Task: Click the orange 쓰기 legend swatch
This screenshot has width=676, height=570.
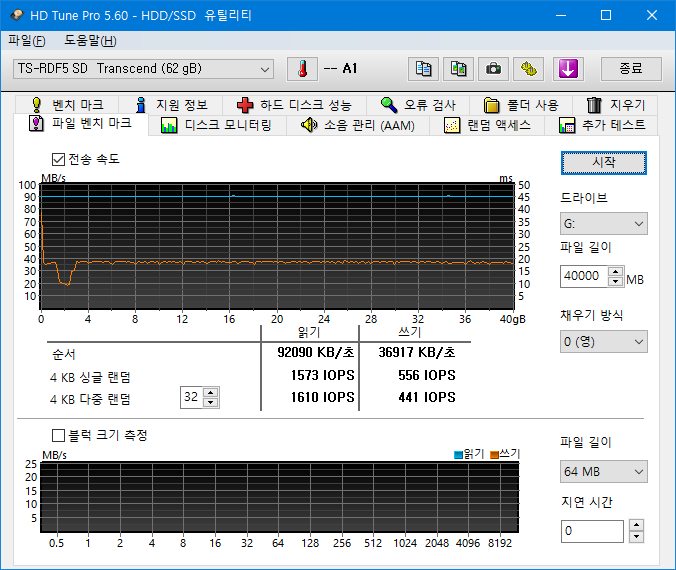Action: pyautogui.click(x=494, y=454)
